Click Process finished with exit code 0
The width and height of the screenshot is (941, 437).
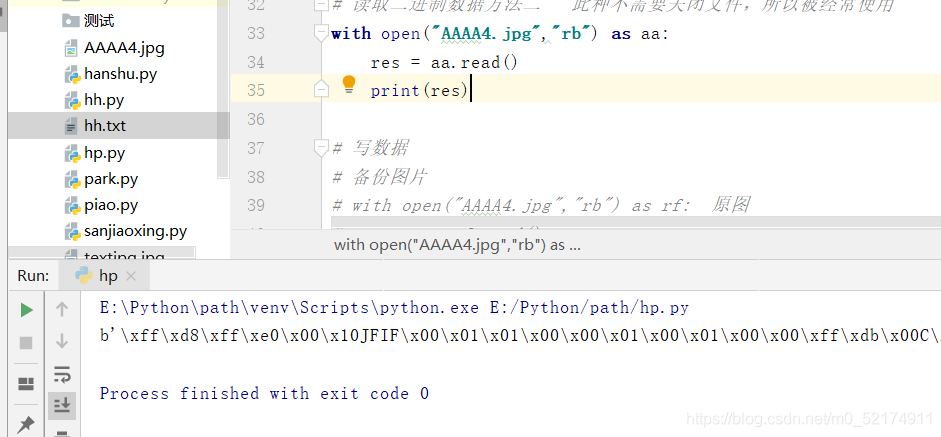coord(264,394)
